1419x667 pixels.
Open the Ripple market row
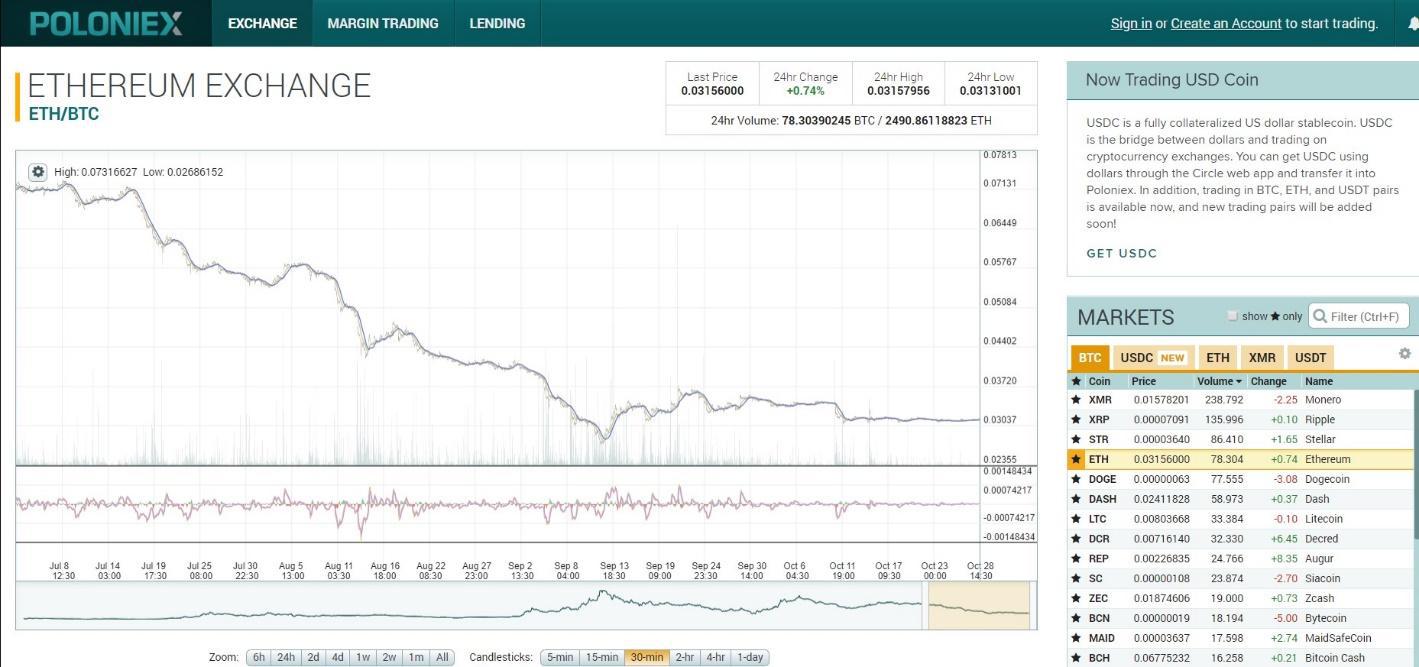pos(1240,420)
